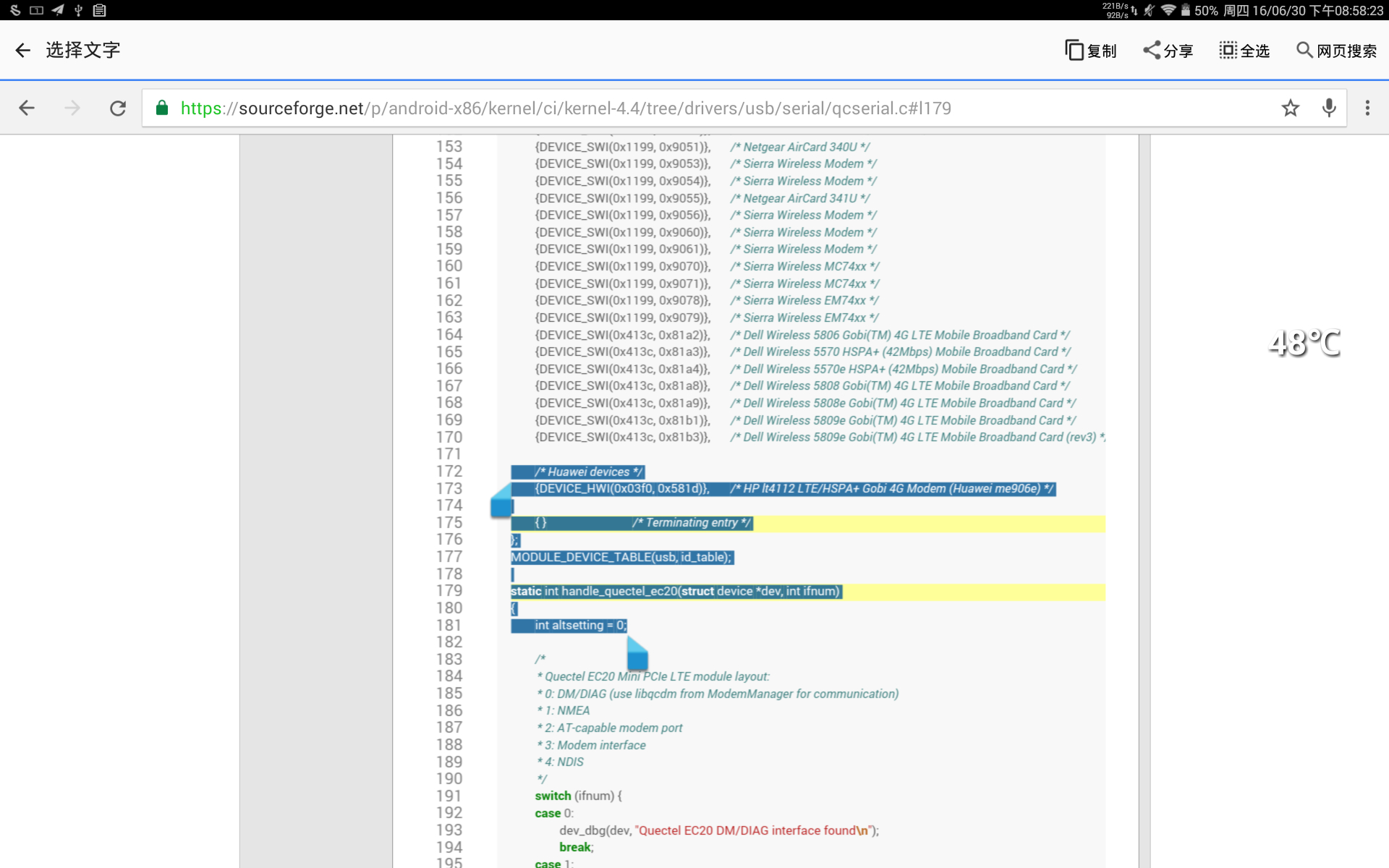Tap the muted sound icon in status bar
1389x868 pixels.
pyautogui.click(x=1149, y=10)
